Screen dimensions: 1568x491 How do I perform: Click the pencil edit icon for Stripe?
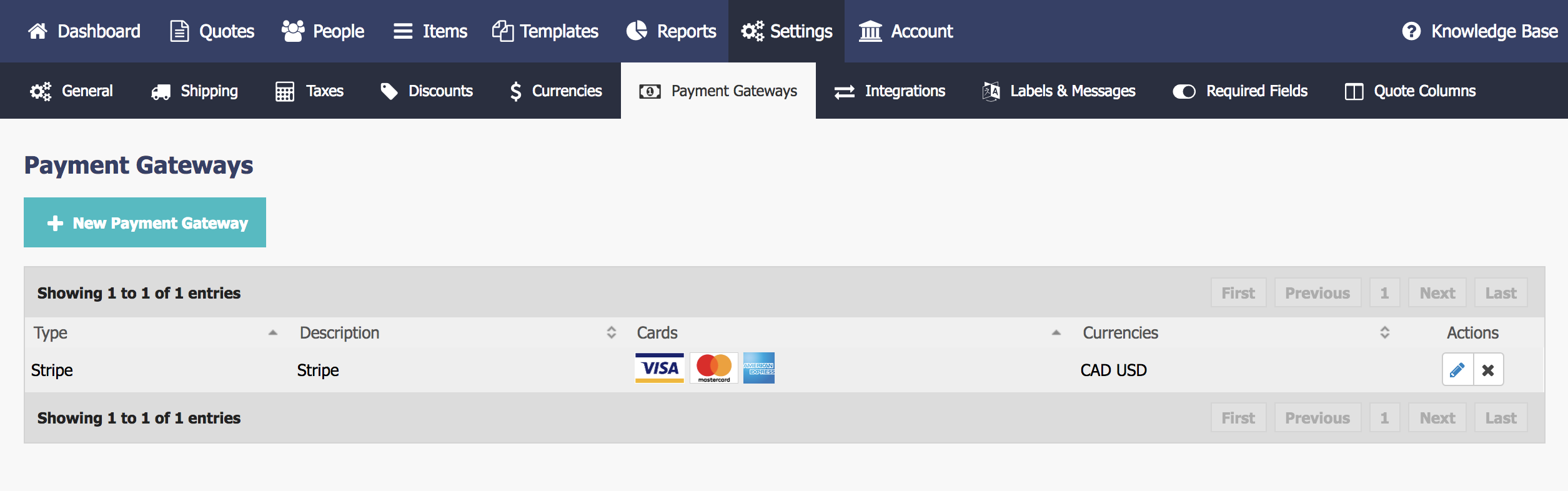1457,370
